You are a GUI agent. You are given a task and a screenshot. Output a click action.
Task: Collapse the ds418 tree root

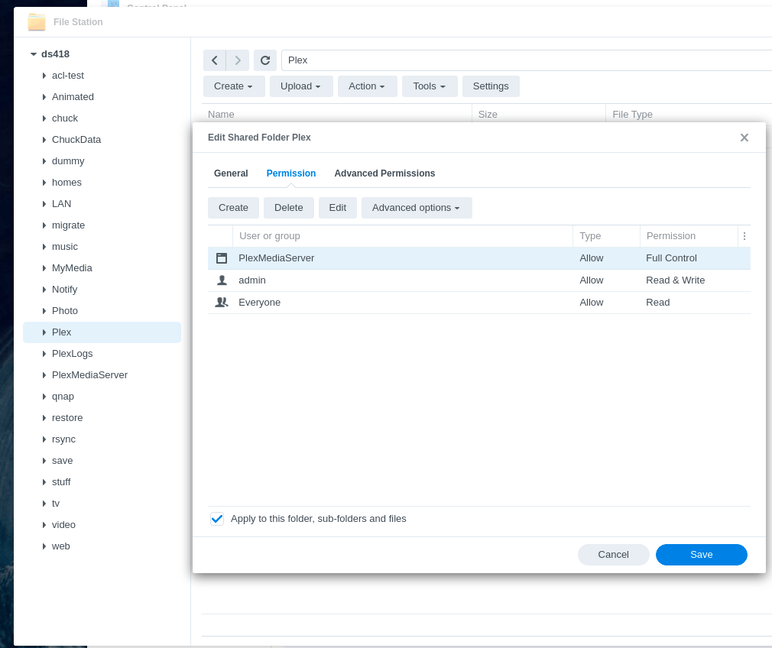tap(33, 54)
